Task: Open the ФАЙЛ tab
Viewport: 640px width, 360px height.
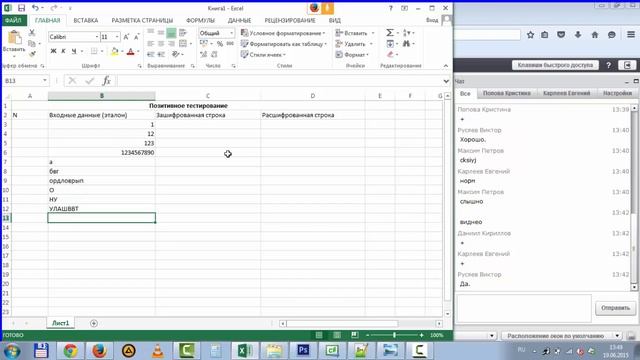Action: pos(13,20)
